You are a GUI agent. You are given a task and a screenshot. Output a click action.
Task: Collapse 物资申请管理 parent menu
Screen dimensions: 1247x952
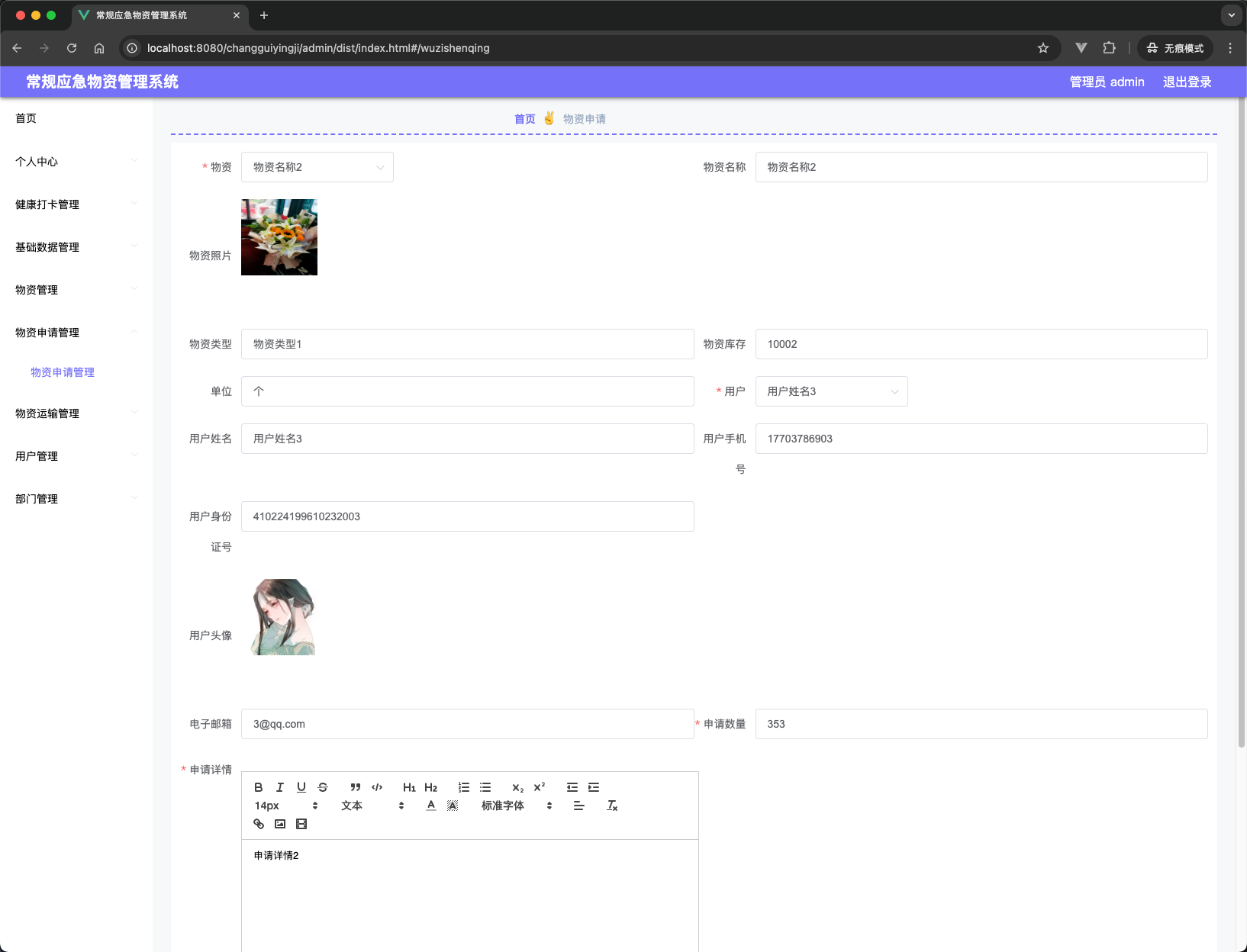tap(76, 333)
